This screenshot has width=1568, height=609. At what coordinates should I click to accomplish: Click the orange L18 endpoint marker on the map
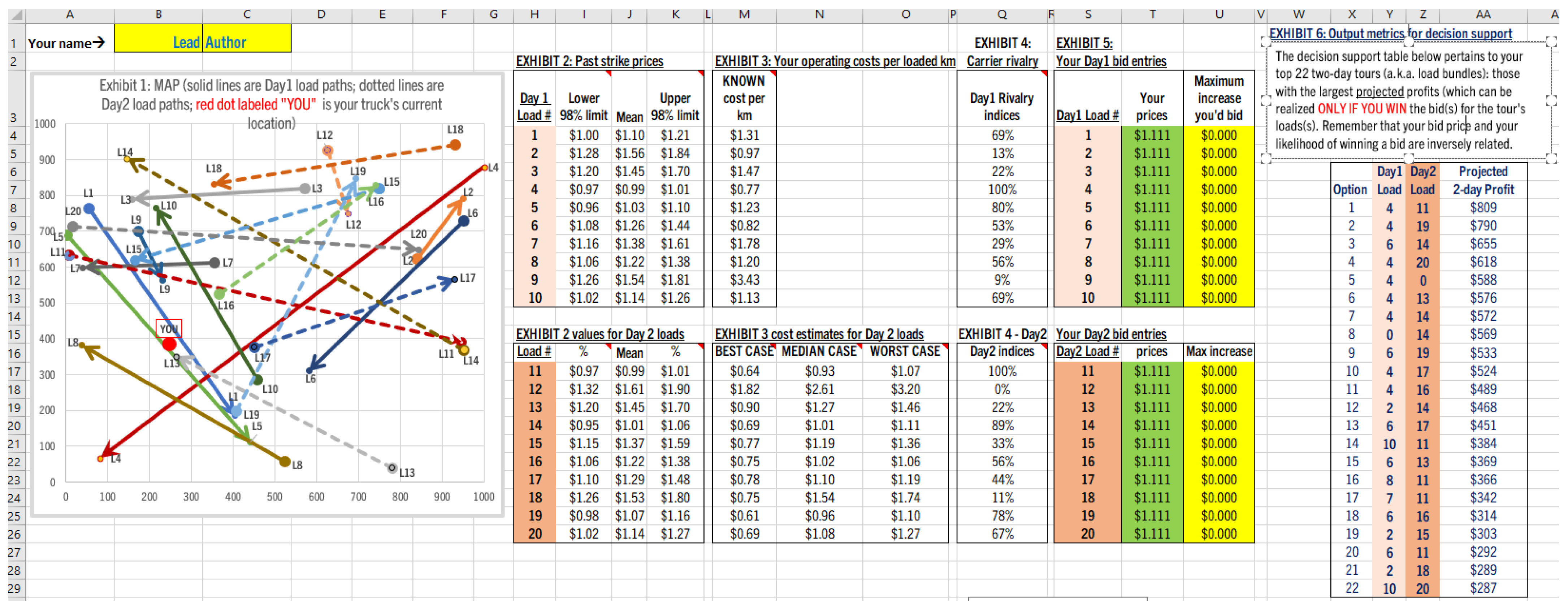click(455, 145)
